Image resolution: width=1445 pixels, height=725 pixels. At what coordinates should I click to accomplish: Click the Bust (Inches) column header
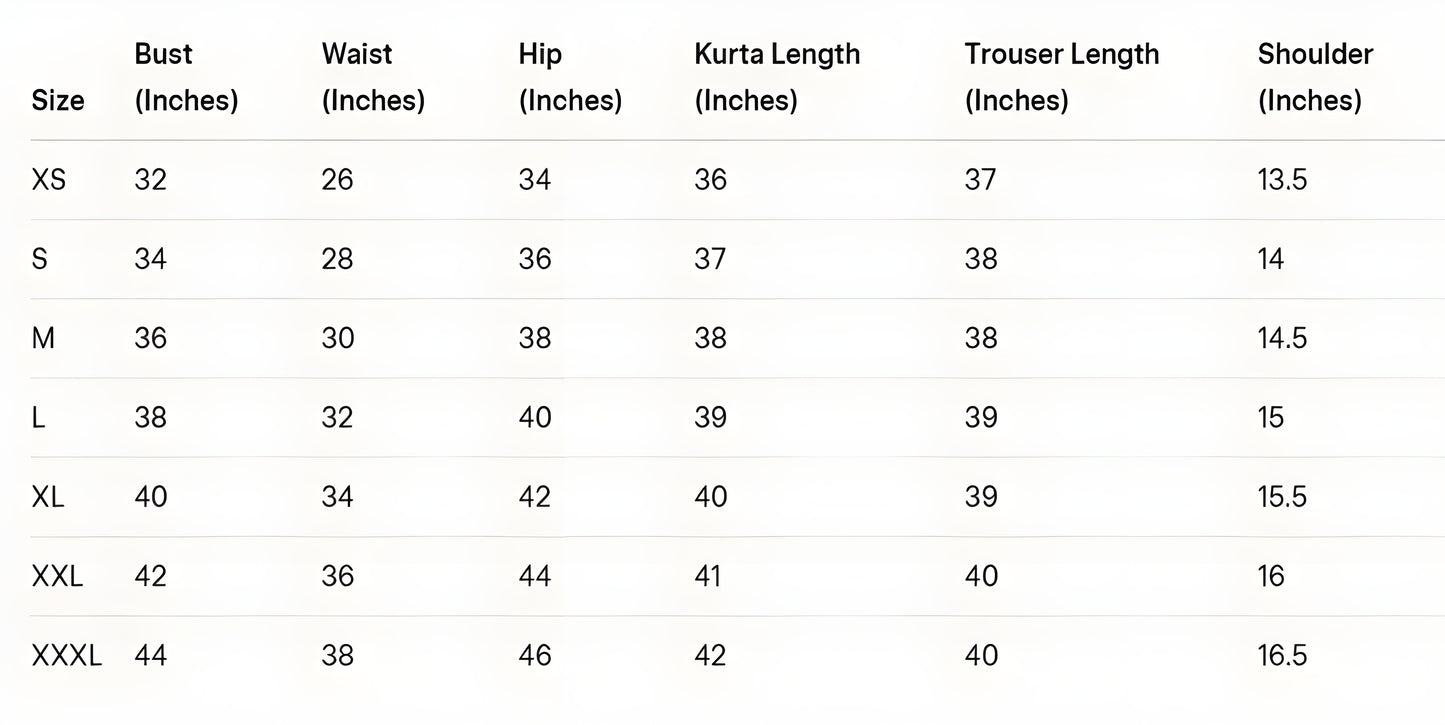[x=186, y=77]
